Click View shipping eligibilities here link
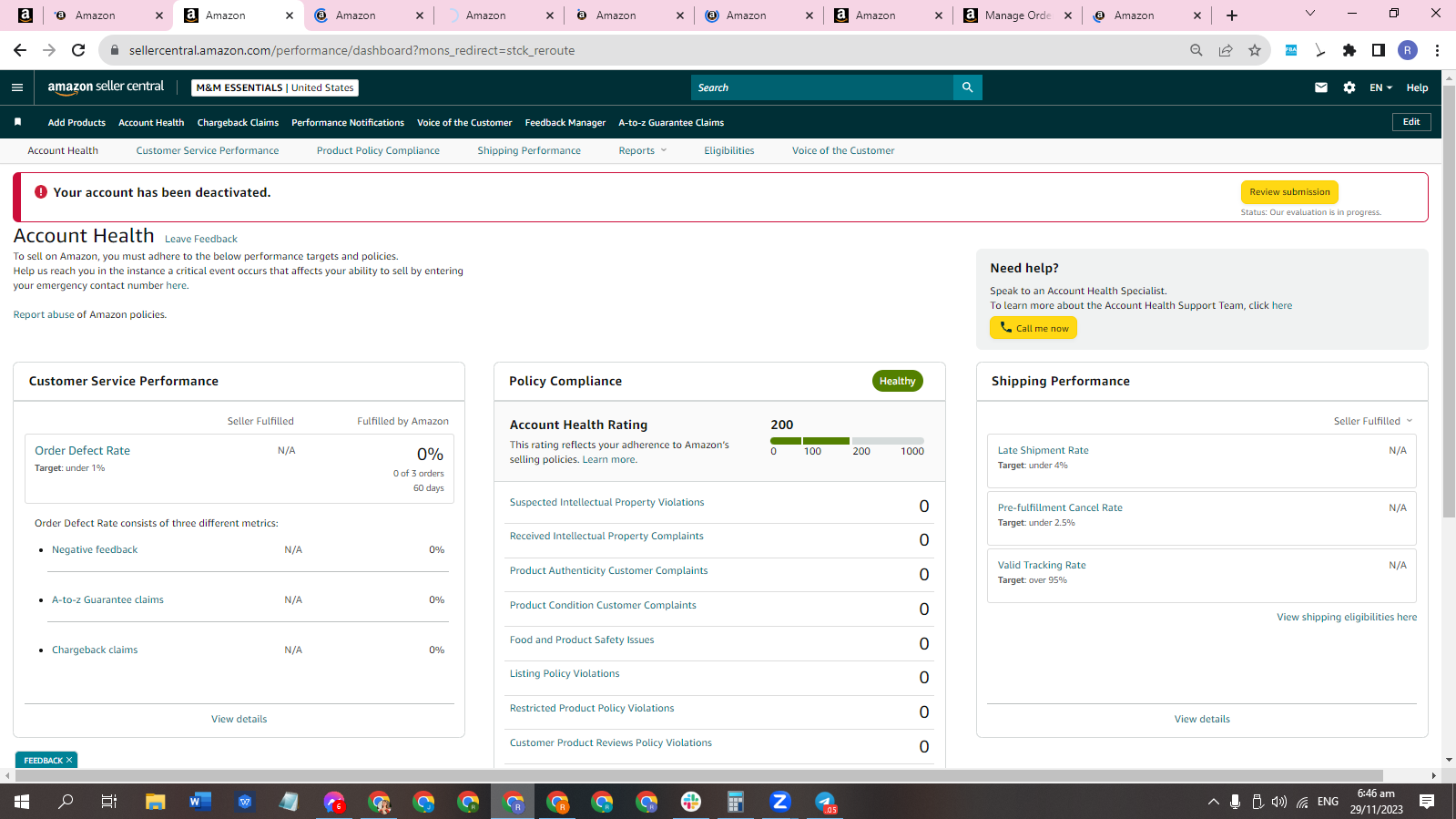Viewport: 1456px width, 819px height. click(1347, 617)
